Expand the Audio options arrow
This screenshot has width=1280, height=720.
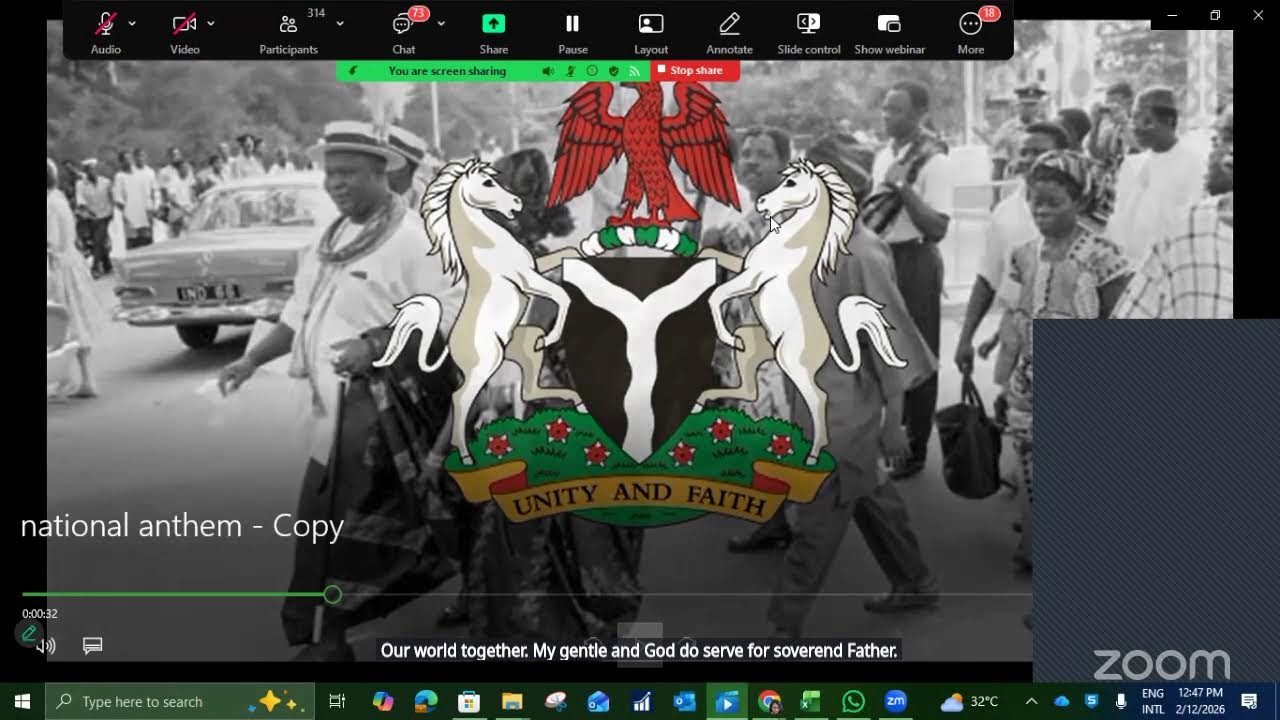tap(132, 23)
